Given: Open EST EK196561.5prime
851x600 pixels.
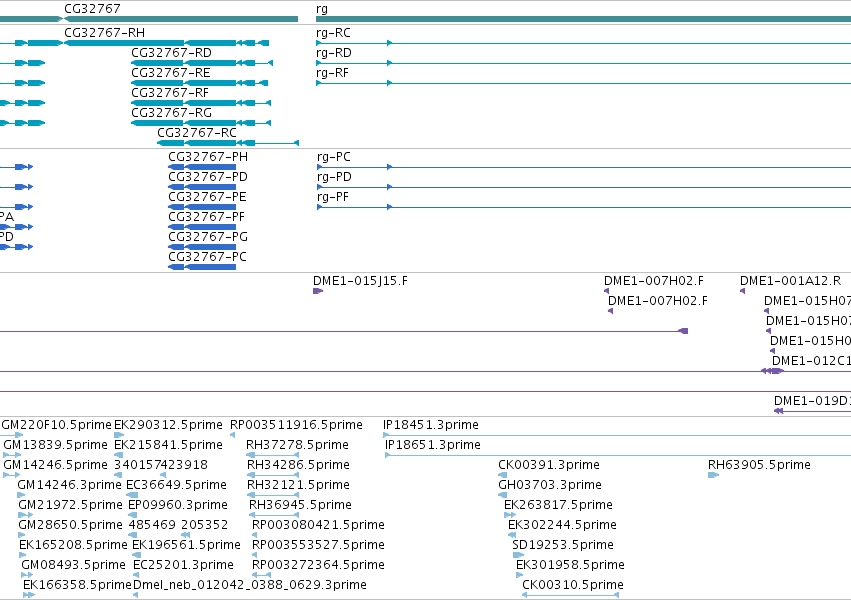Looking at the screenshot, I should [186, 545].
